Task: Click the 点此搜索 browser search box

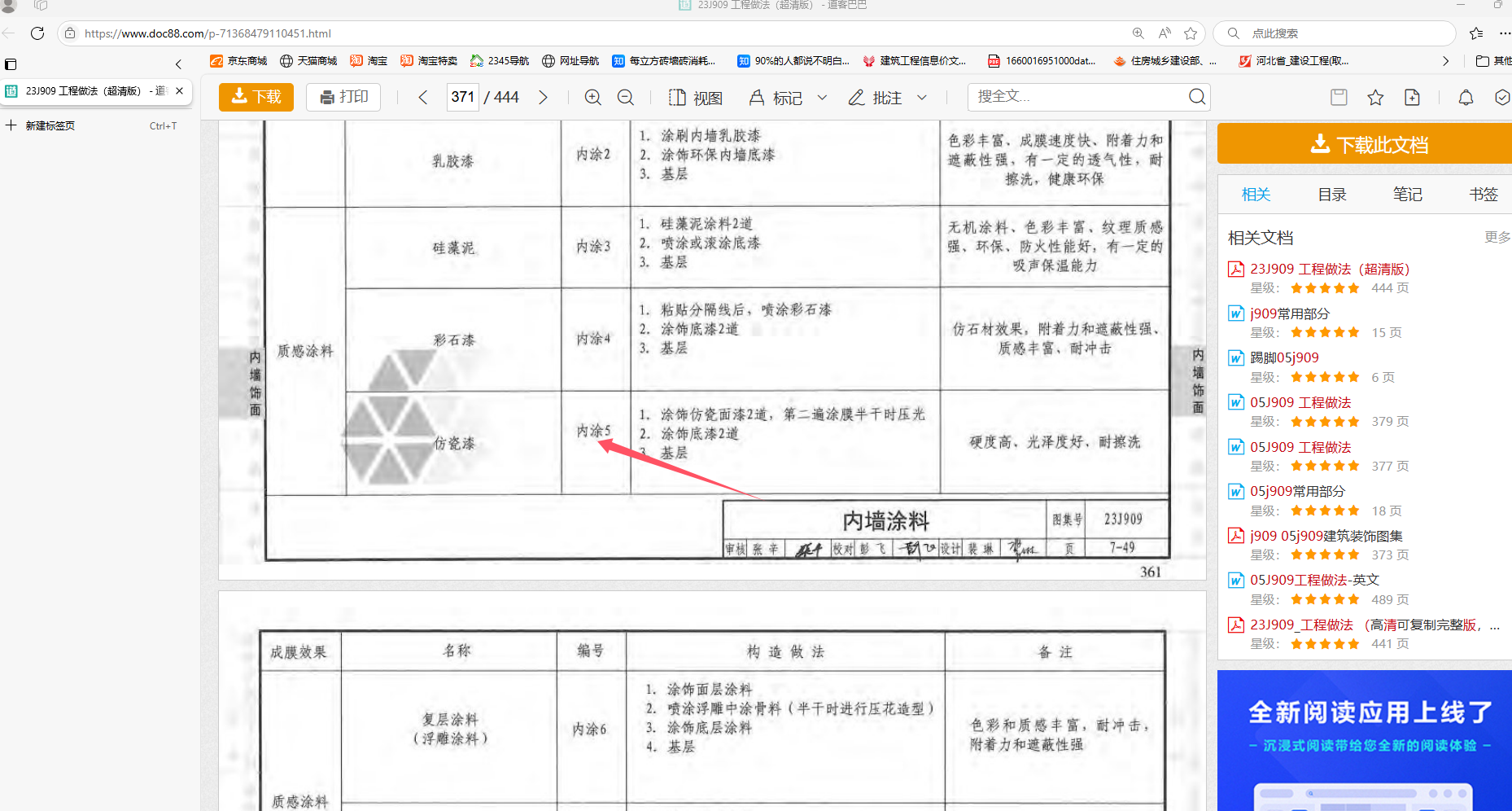Action: click(1335, 33)
